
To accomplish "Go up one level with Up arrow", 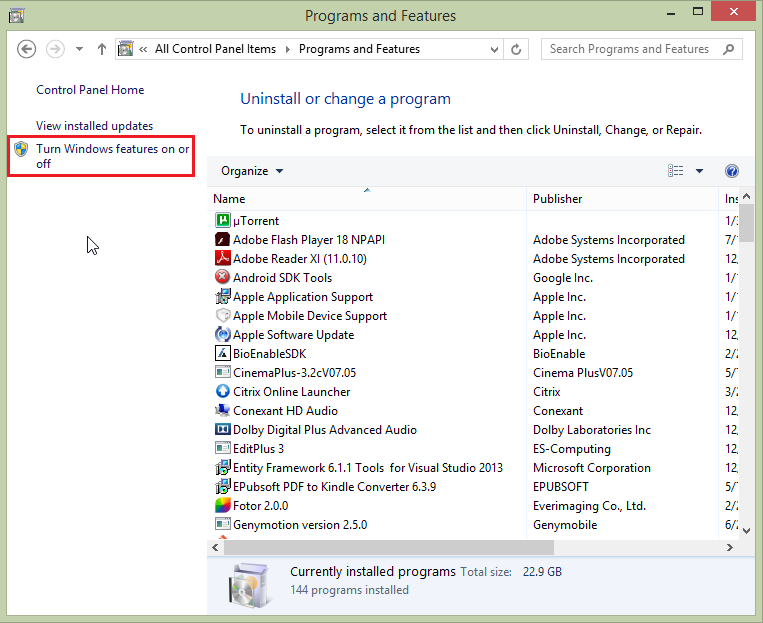I will tap(101, 49).
